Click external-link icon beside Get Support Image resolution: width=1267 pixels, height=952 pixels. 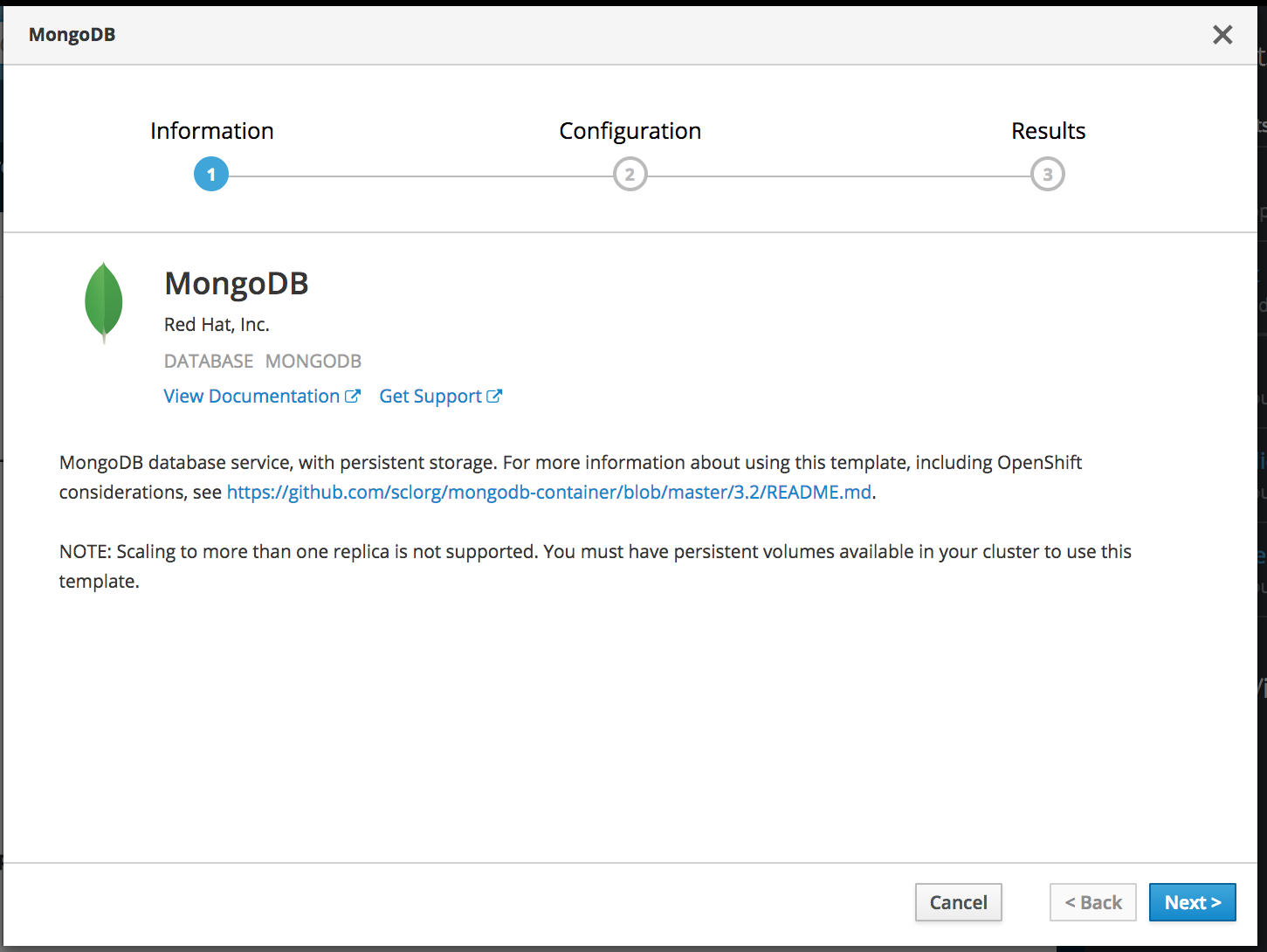[x=494, y=397]
